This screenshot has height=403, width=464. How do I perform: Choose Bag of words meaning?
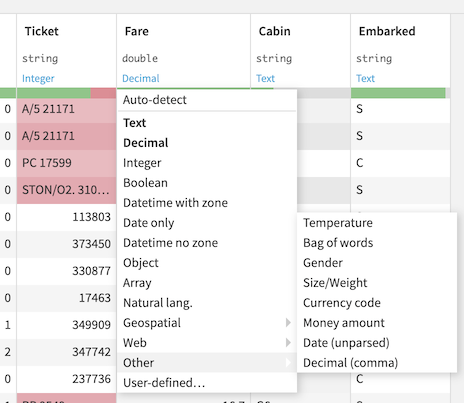pos(377,243)
